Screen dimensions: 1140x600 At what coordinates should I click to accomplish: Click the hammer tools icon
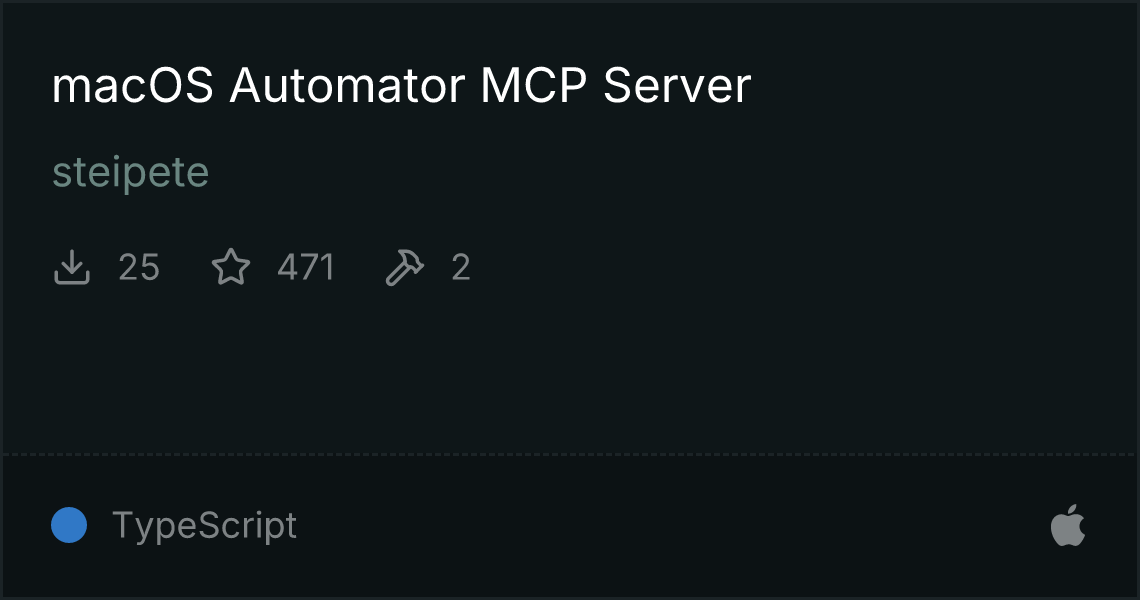pyautogui.click(x=404, y=267)
